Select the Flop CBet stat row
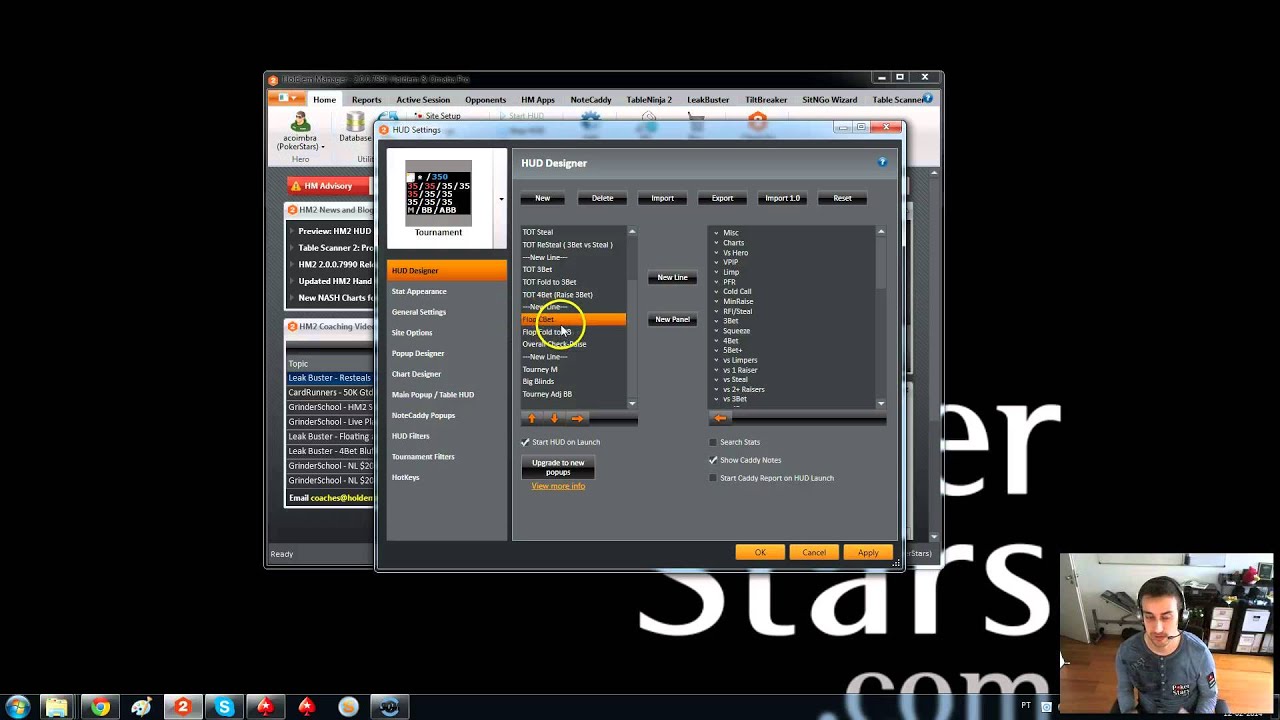1280x720 pixels. (x=573, y=319)
